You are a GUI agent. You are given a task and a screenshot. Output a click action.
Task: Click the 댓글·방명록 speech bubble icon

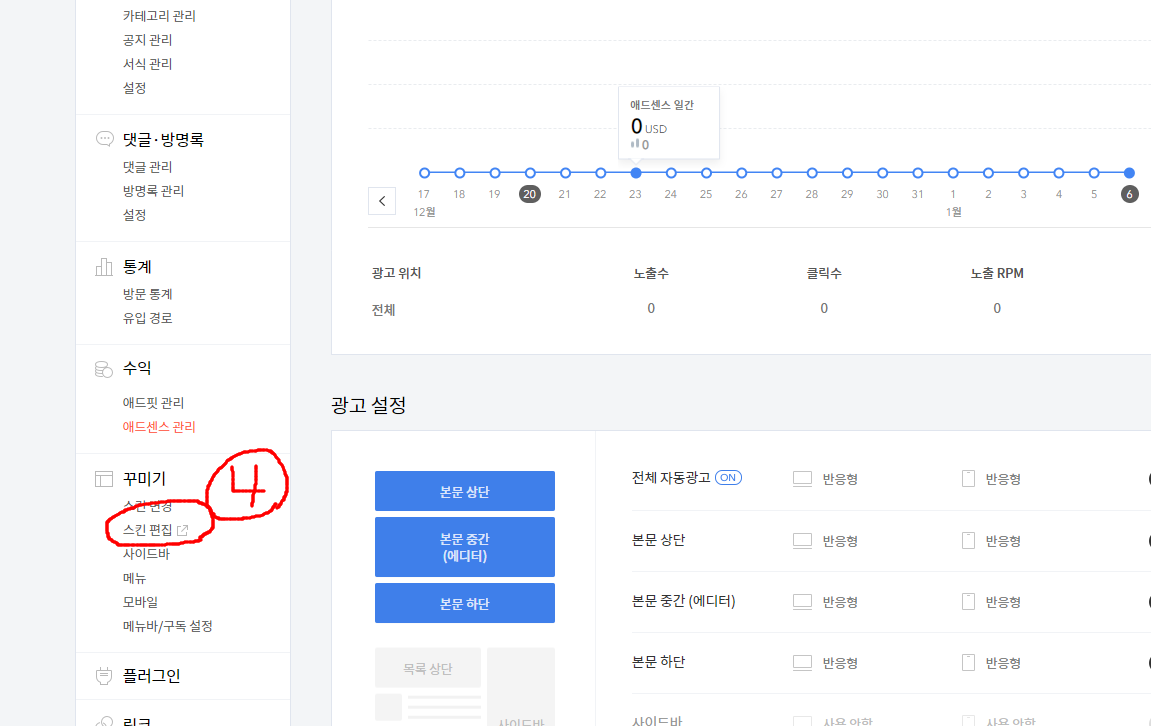105,139
